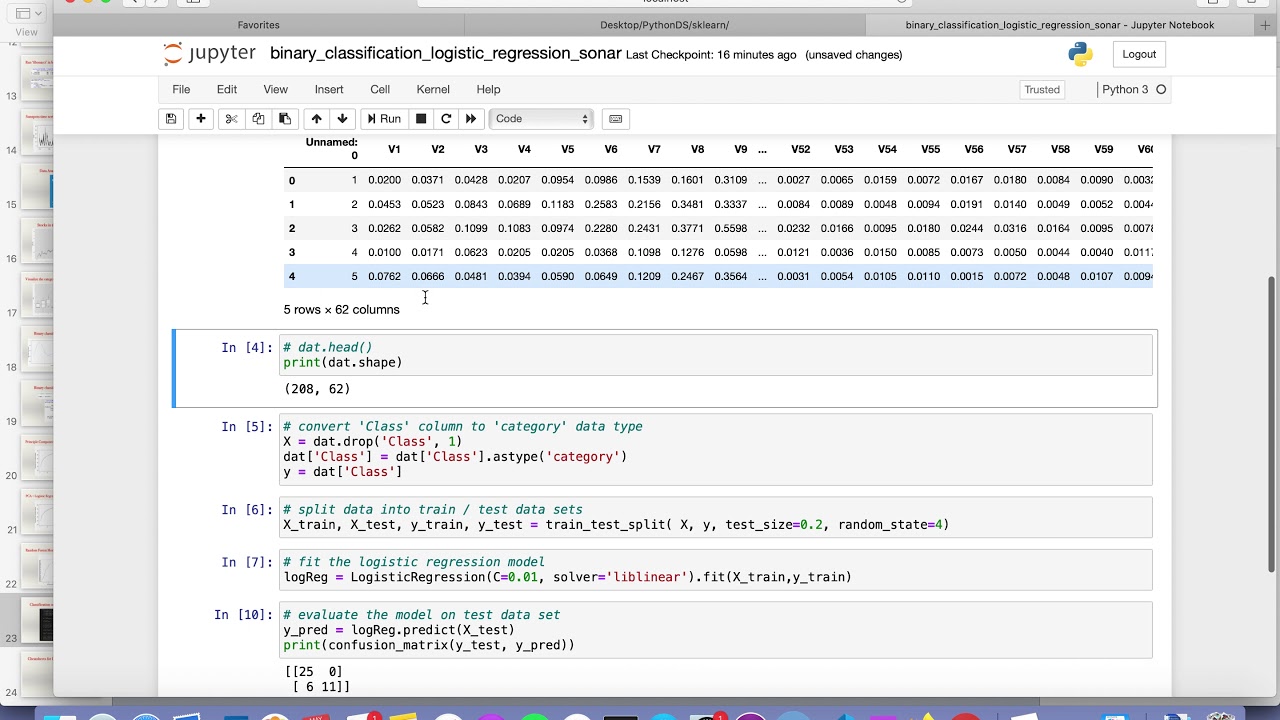Click the Python logo icon
The width and height of the screenshot is (1280, 720).
click(1080, 54)
